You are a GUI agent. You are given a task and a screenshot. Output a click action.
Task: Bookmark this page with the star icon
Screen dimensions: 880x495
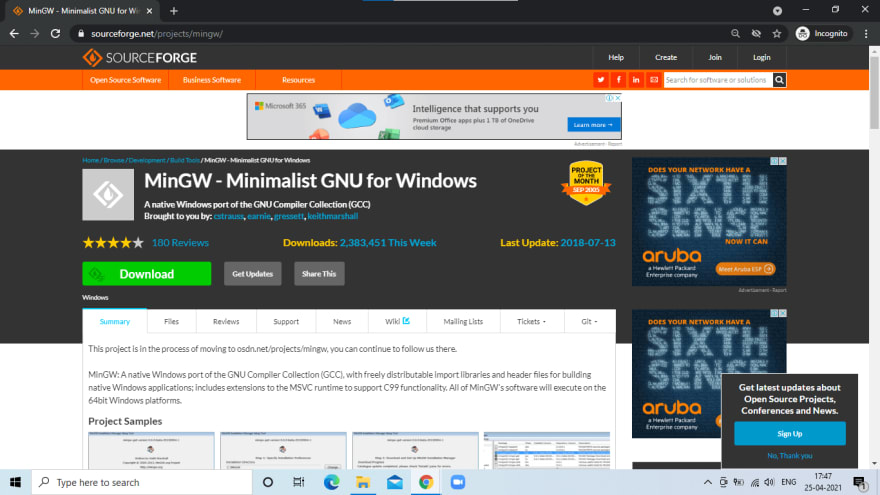click(777, 34)
